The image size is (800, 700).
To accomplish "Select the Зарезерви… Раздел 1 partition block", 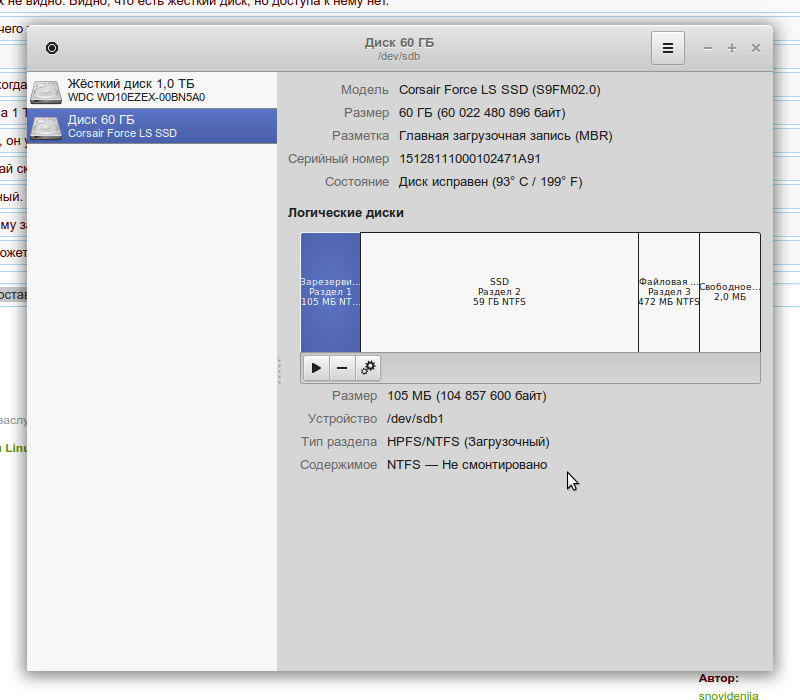I will point(331,292).
